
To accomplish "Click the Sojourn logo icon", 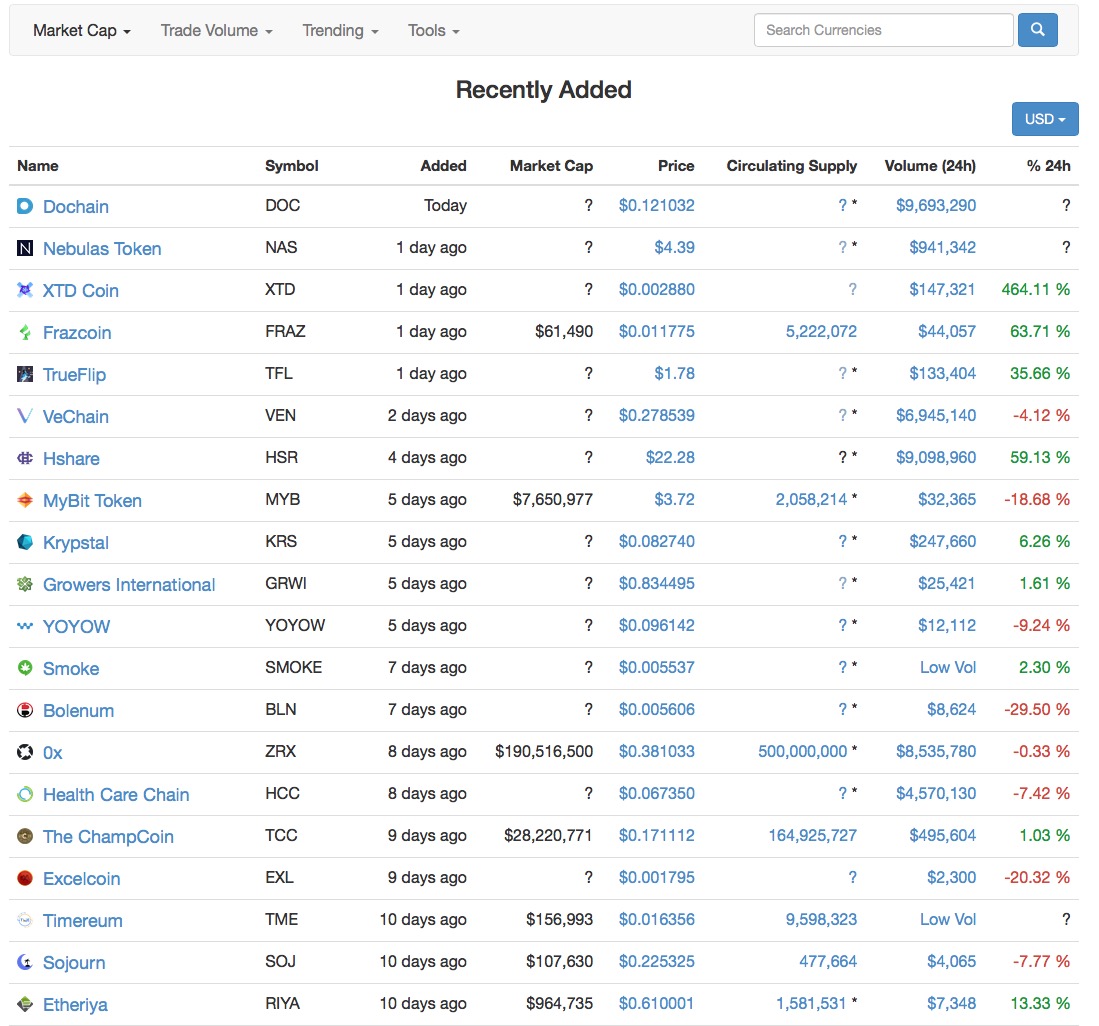I will tap(25, 962).
